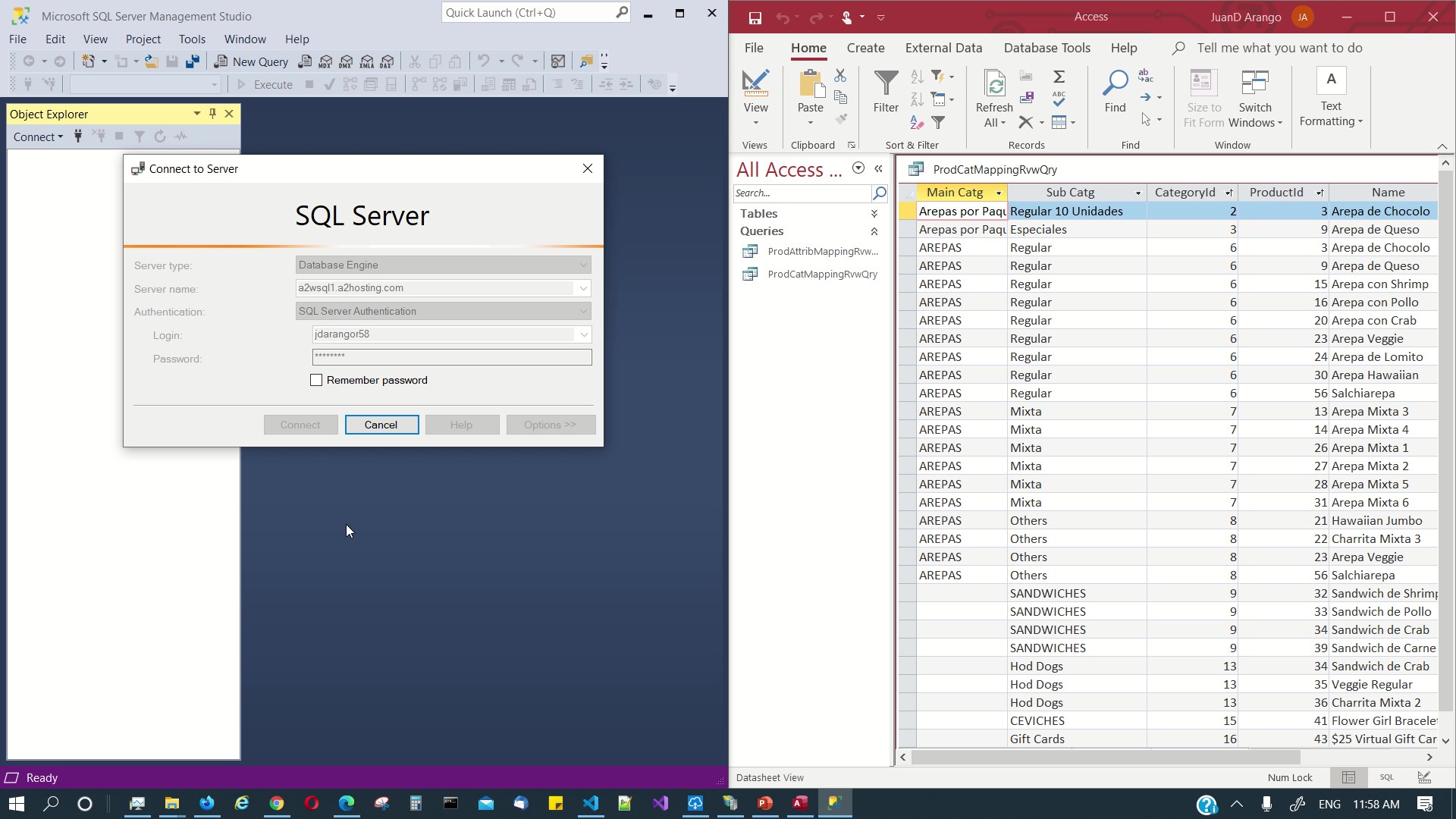
Task: Click the Sort Descending icon
Action: click(917, 99)
